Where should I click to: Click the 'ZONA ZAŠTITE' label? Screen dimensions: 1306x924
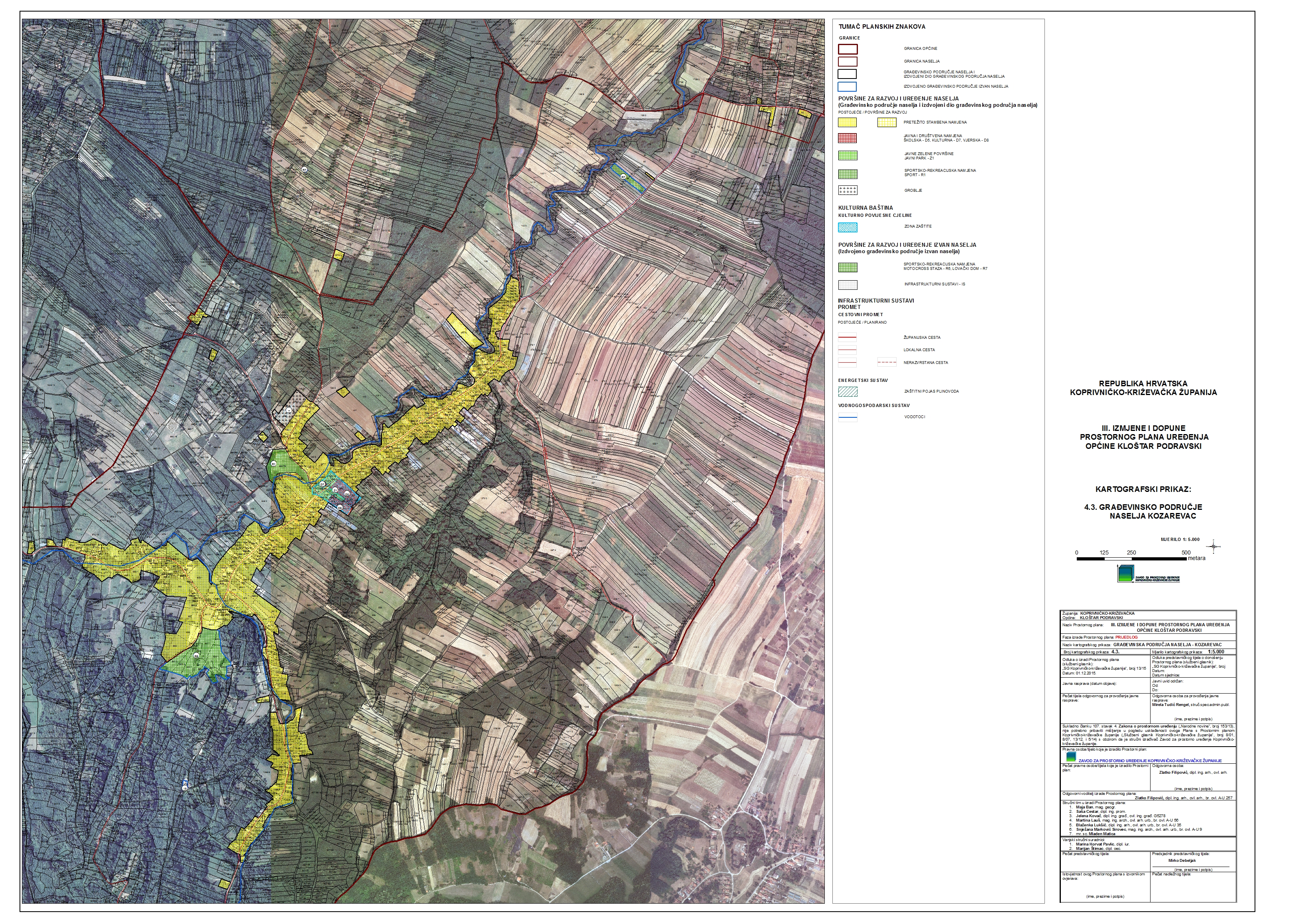pos(918,226)
